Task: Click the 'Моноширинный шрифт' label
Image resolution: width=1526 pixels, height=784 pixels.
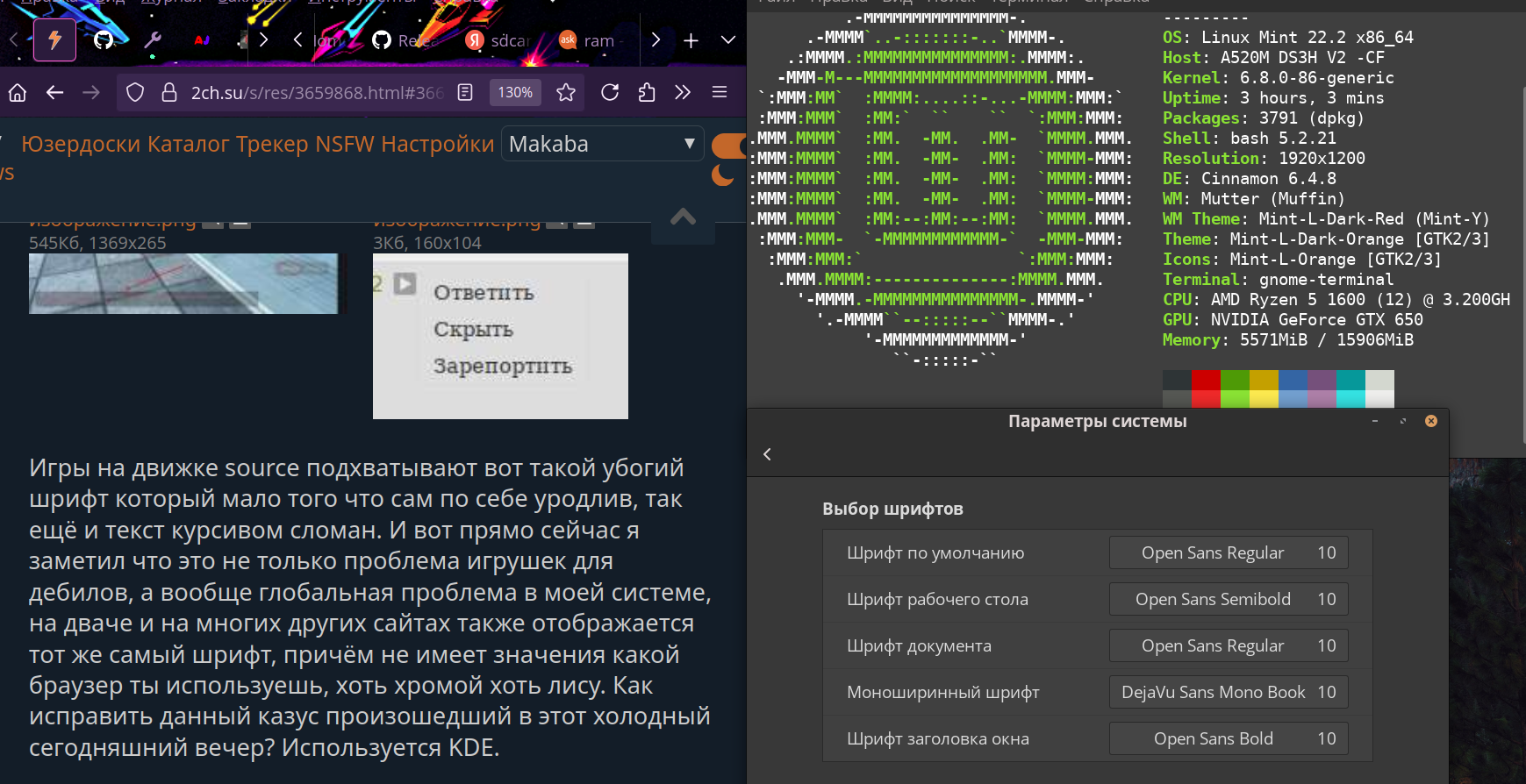Action: tap(943, 692)
